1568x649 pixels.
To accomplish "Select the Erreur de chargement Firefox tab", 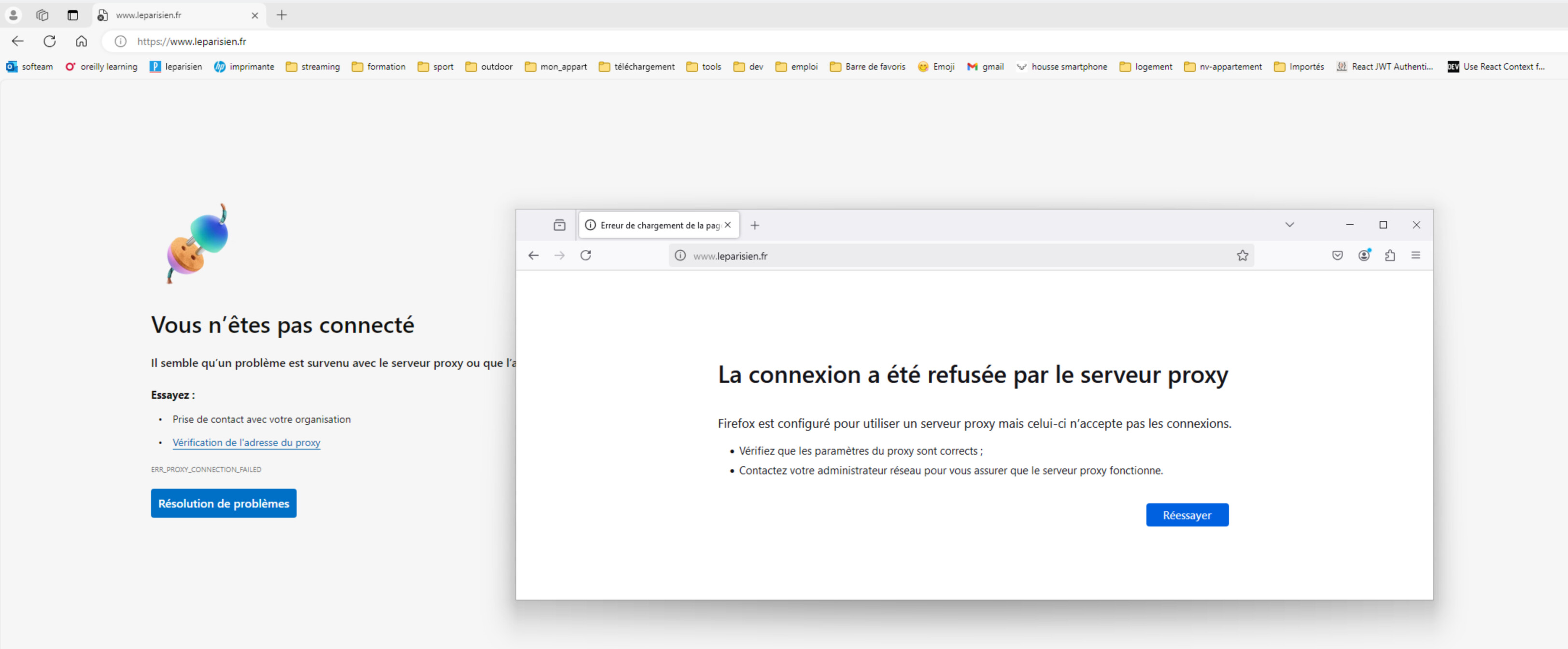I will [x=654, y=226].
